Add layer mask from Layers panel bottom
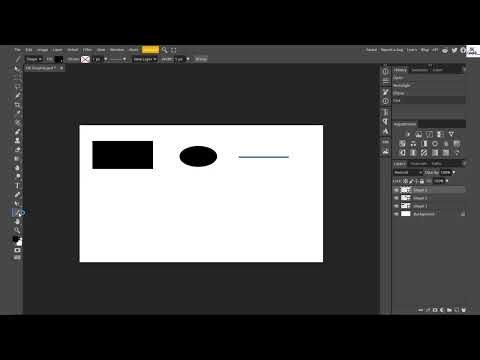The image size is (480, 360). pyautogui.click(x=435, y=310)
